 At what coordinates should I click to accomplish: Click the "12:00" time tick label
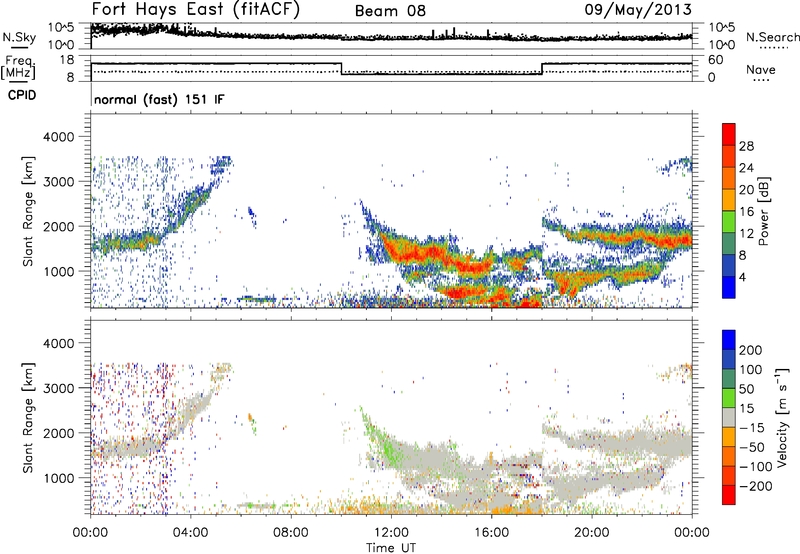[x=391, y=533]
